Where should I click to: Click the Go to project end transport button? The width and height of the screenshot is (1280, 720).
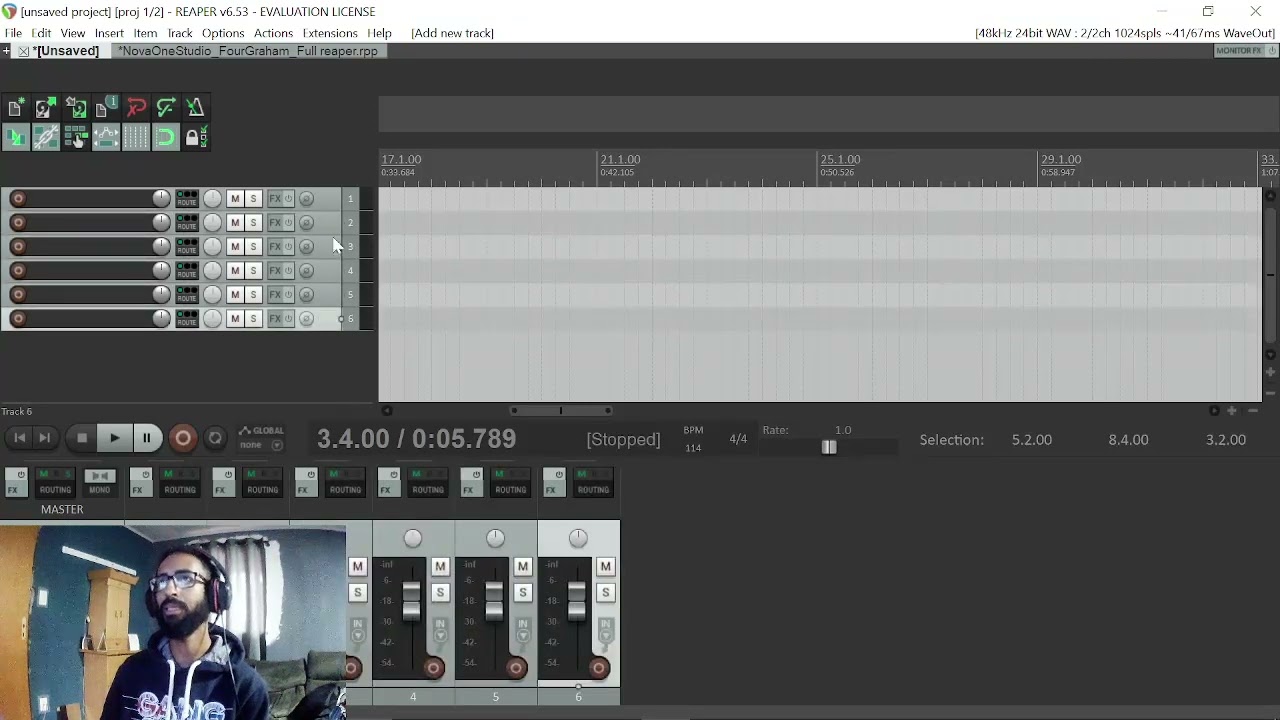coord(44,438)
